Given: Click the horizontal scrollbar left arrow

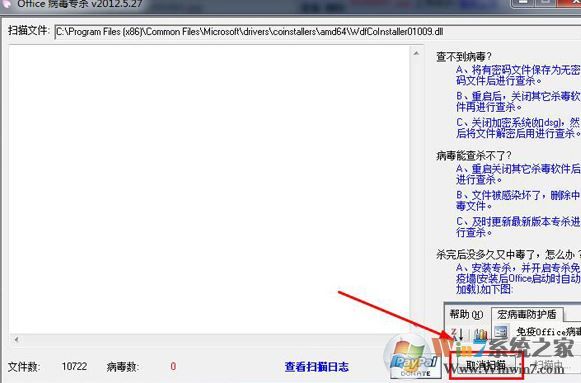Looking at the screenshot, I should (x=16, y=339).
